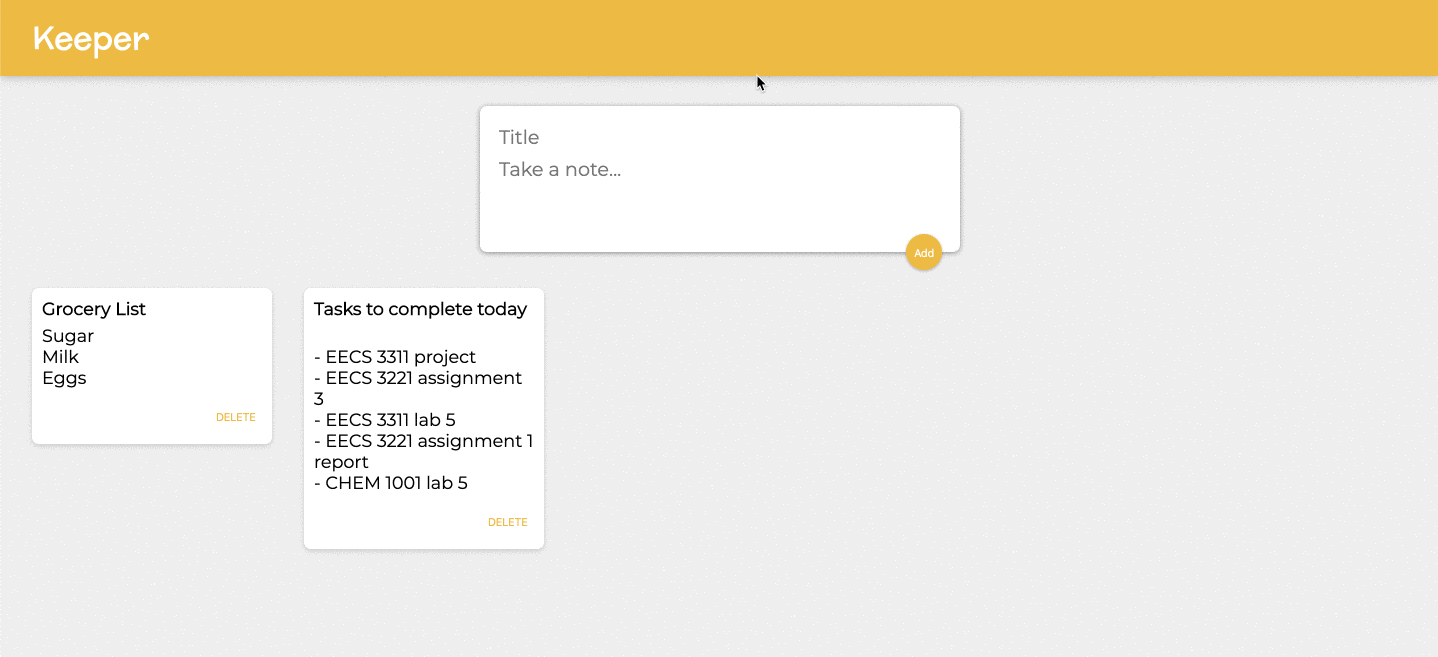Click empty space left of Delete in Tasks card

point(390,523)
